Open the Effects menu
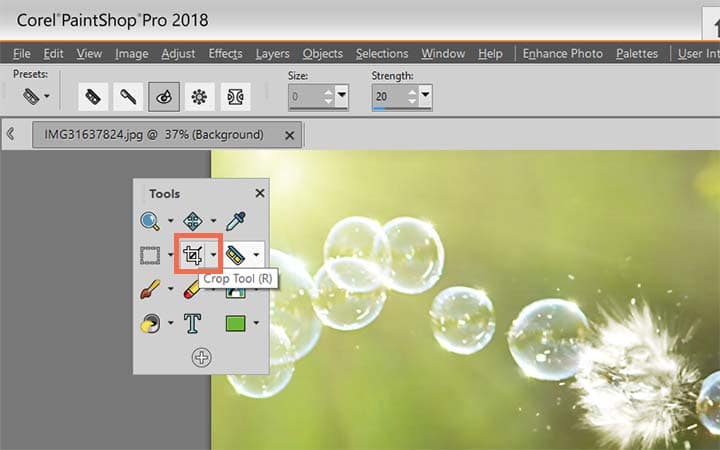This screenshot has width=720, height=450. 225,54
